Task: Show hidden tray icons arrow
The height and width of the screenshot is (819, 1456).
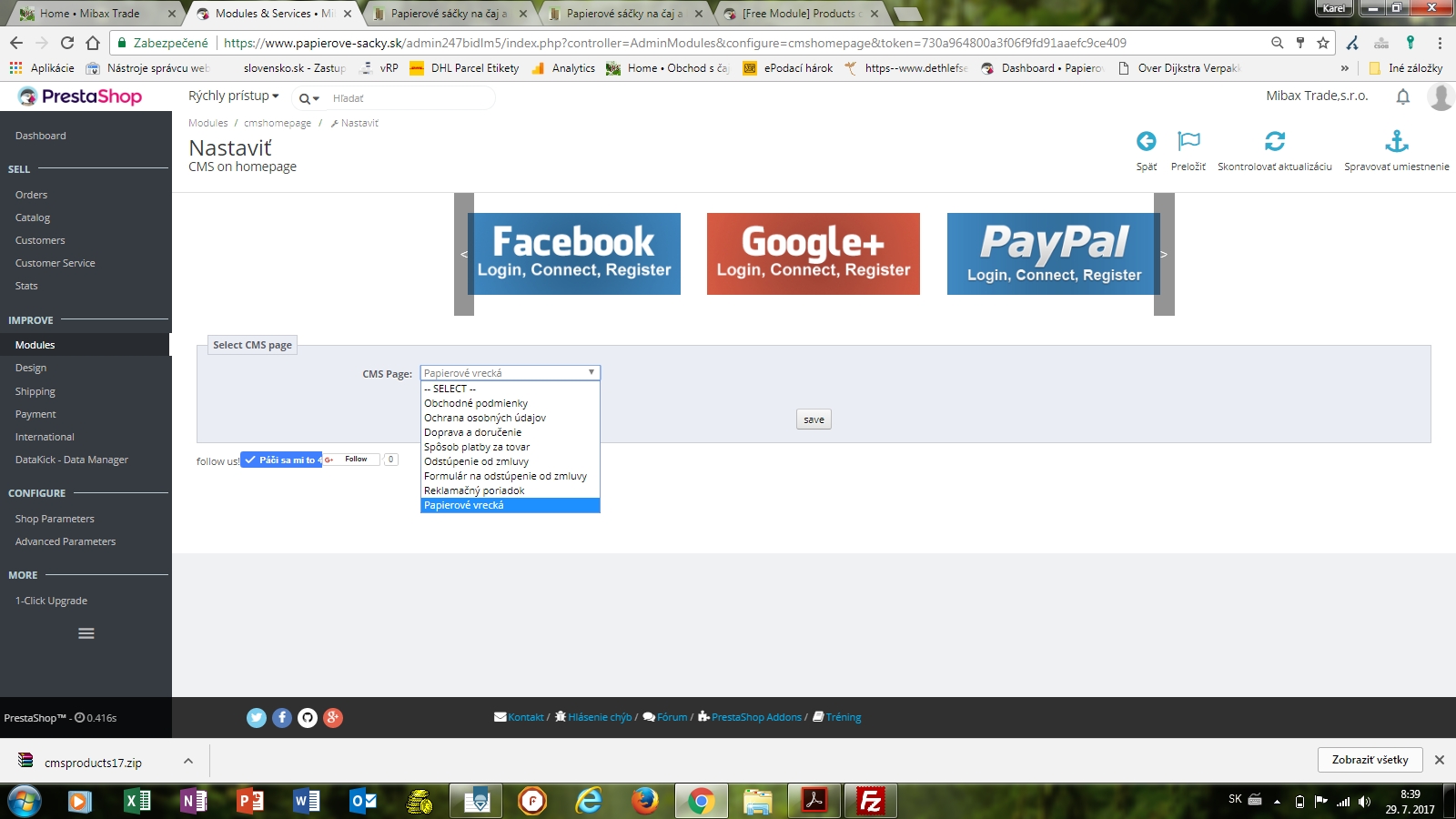Action: 1277,802
